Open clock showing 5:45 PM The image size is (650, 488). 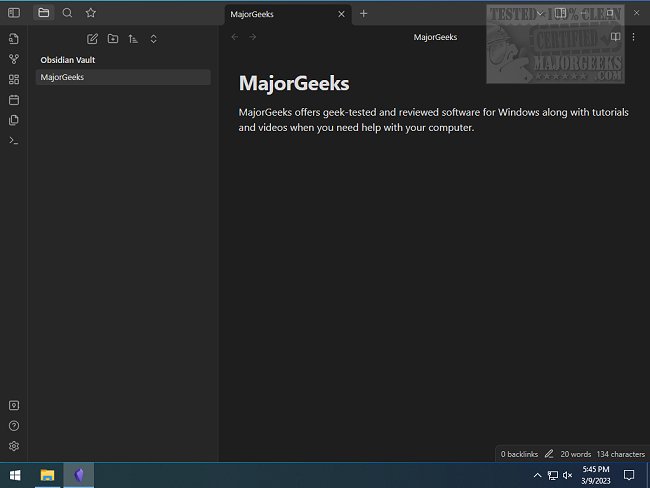click(596, 475)
